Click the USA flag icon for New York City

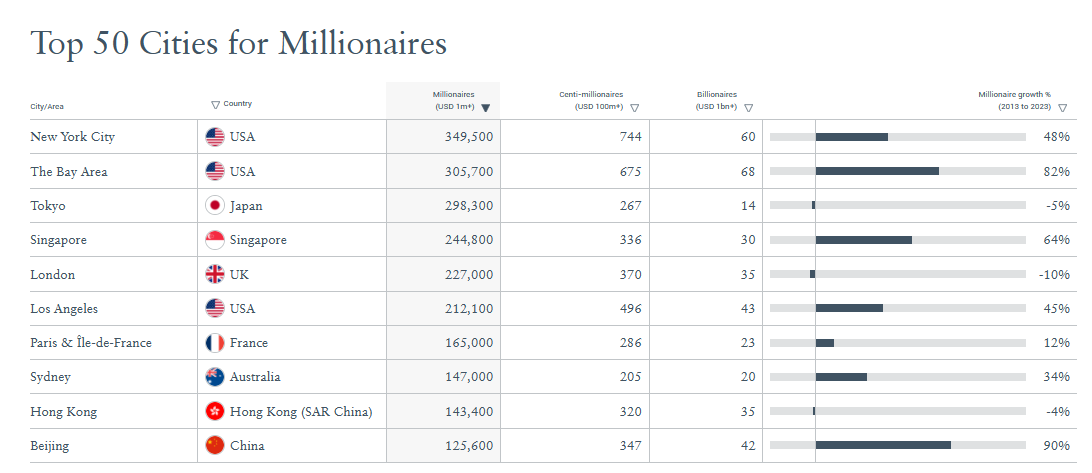coord(214,137)
